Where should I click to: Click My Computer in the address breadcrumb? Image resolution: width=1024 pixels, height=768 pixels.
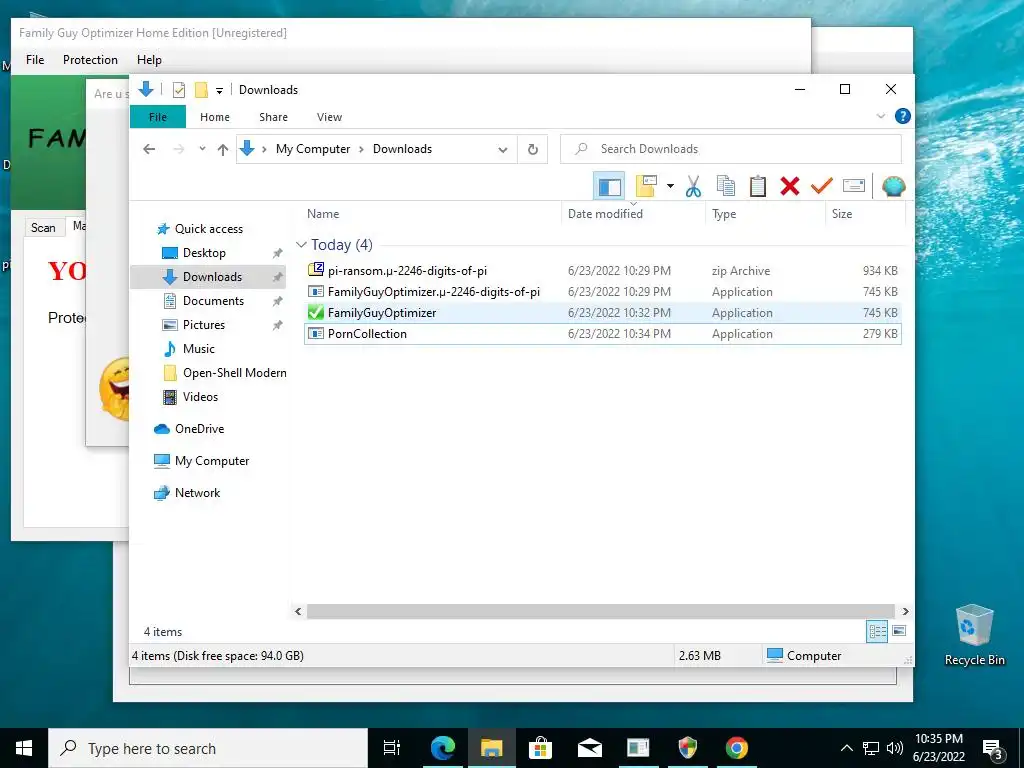pyautogui.click(x=313, y=149)
